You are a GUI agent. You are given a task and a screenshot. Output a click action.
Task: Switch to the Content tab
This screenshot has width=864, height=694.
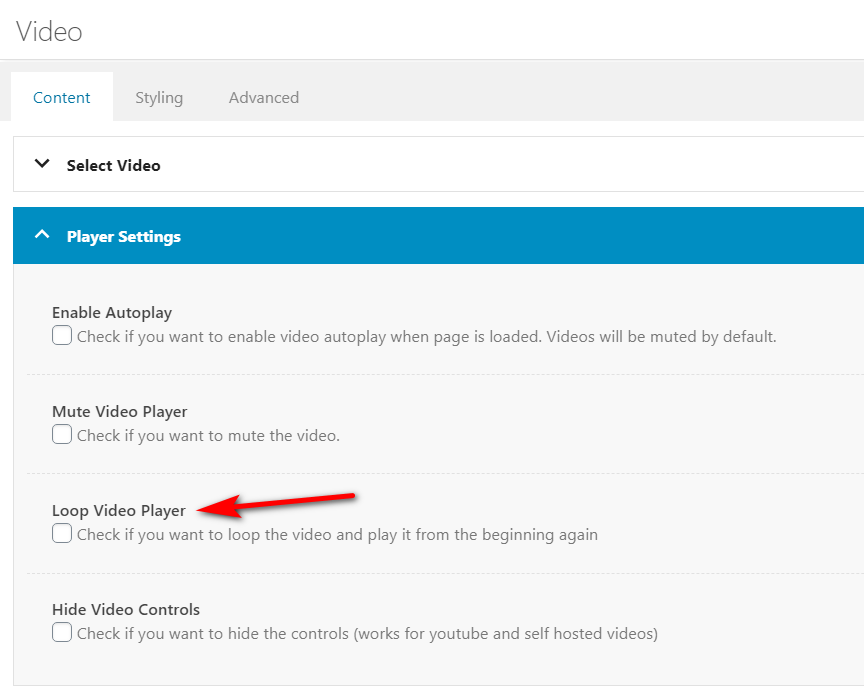[62, 98]
